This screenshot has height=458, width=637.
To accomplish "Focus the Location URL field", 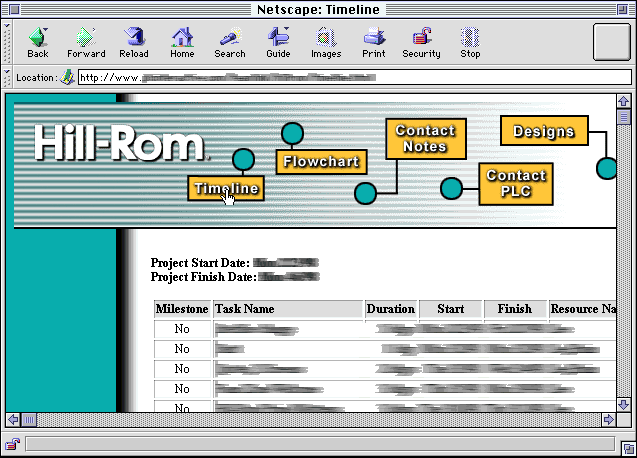I will 355,77.
